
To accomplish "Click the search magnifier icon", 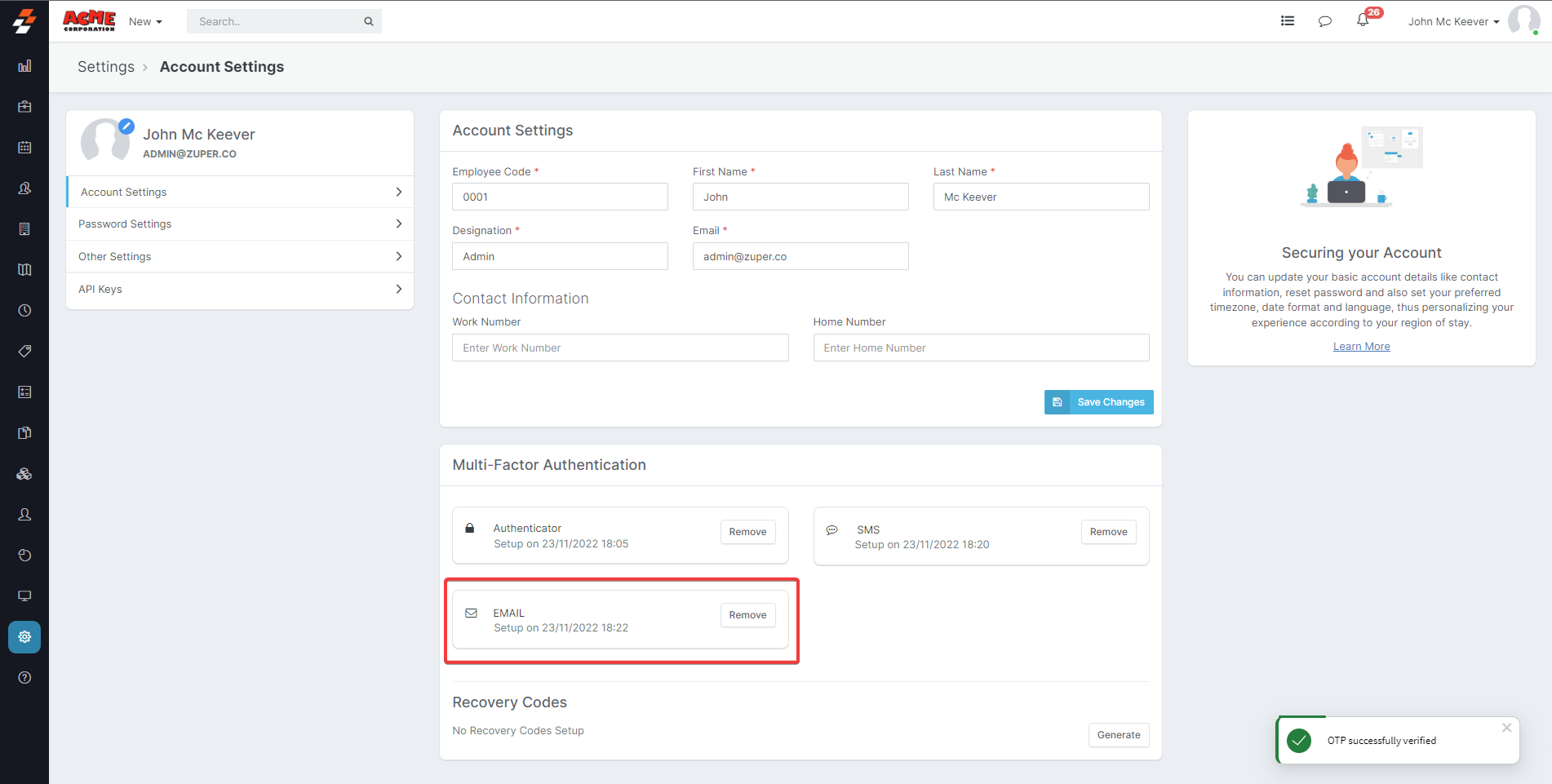I will (369, 22).
